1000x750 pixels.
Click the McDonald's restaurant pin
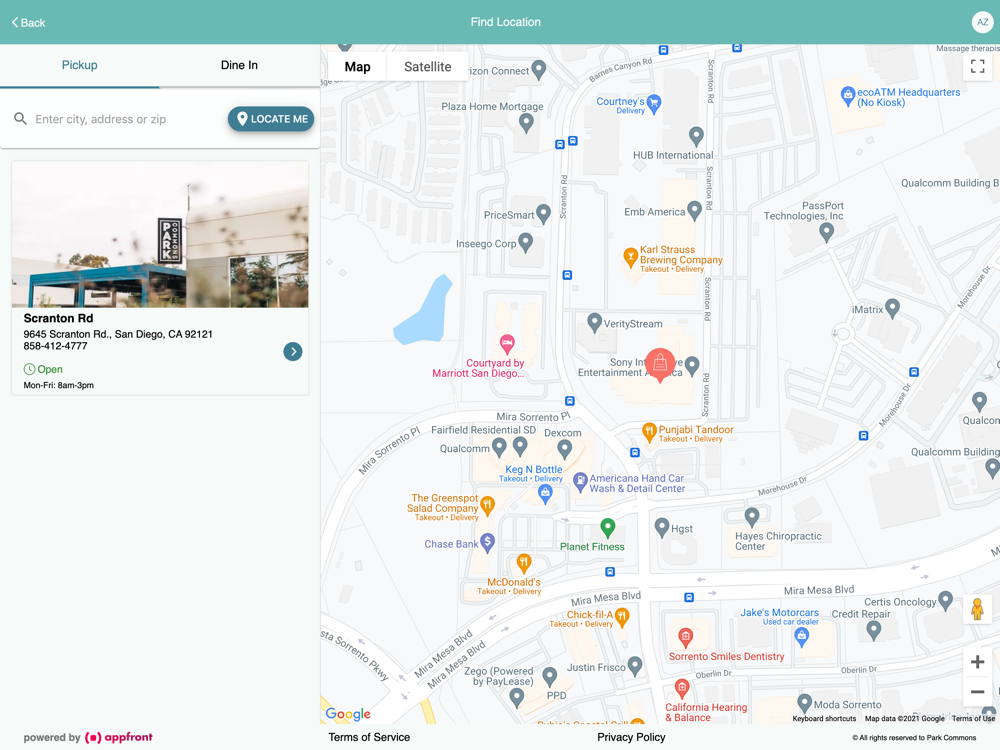[524, 563]
